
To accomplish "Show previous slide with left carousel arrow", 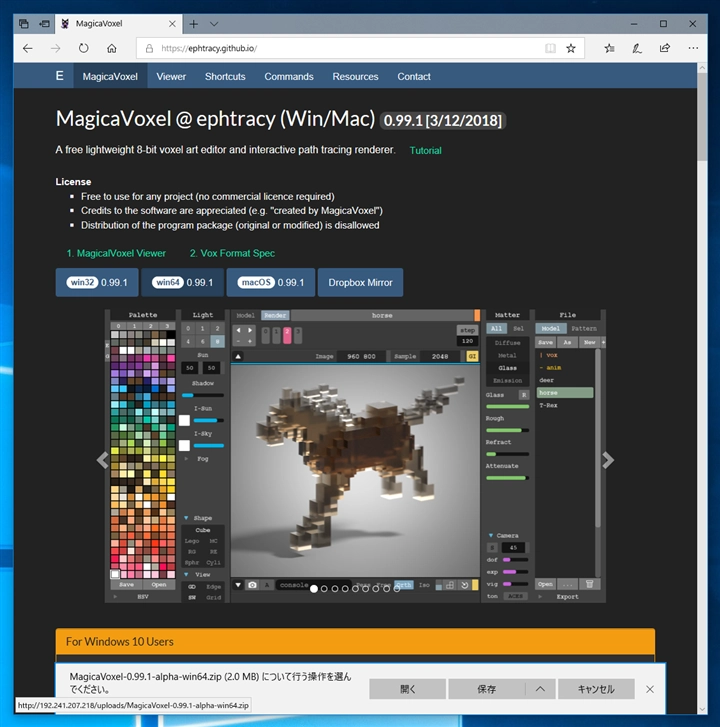I will pos(102,460).
